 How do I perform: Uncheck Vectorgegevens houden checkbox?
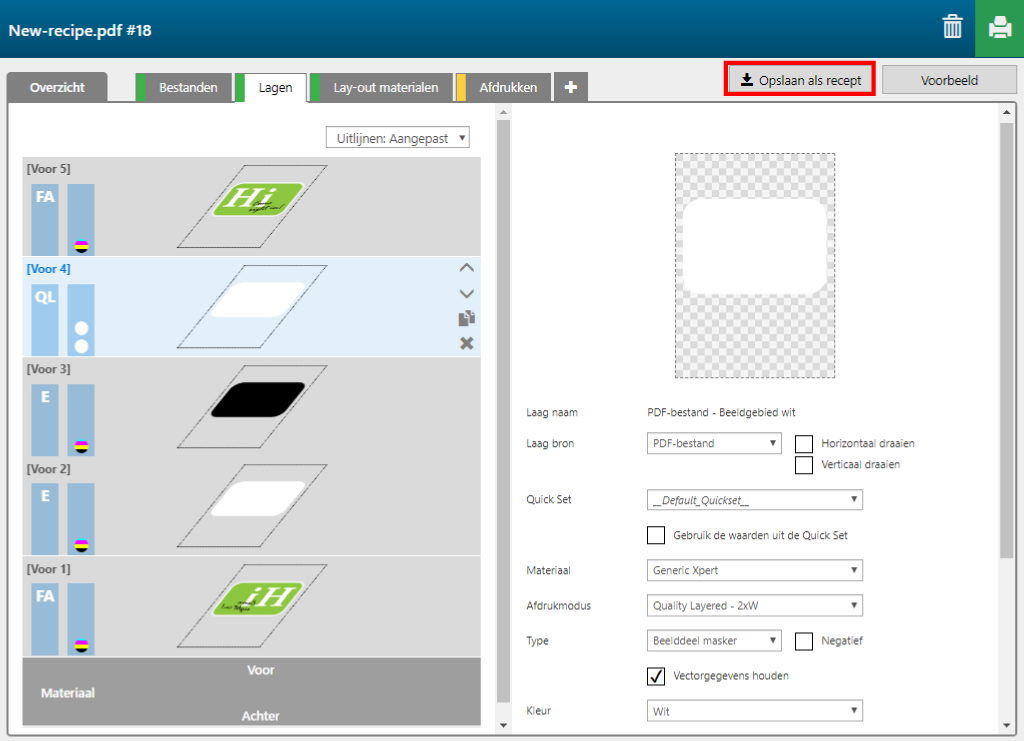(656, 676)
